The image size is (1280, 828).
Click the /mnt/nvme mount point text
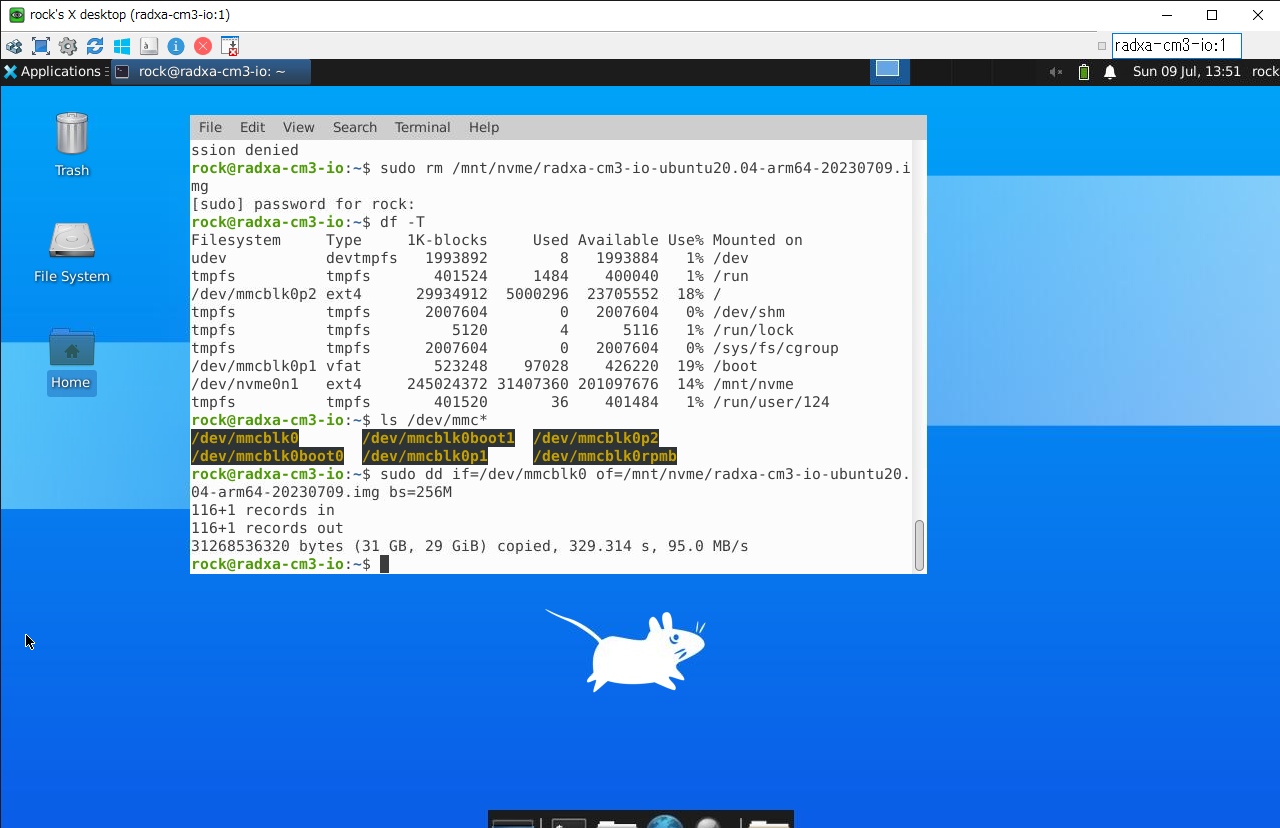point(753,384)
